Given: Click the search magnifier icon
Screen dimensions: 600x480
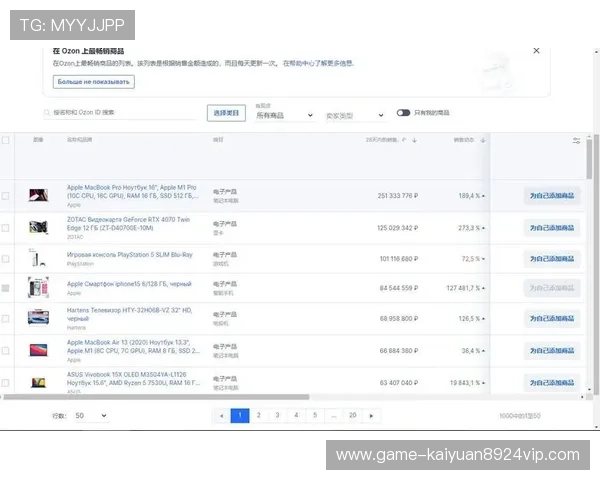Looking at the screenshot, I should tap(48, 113).
